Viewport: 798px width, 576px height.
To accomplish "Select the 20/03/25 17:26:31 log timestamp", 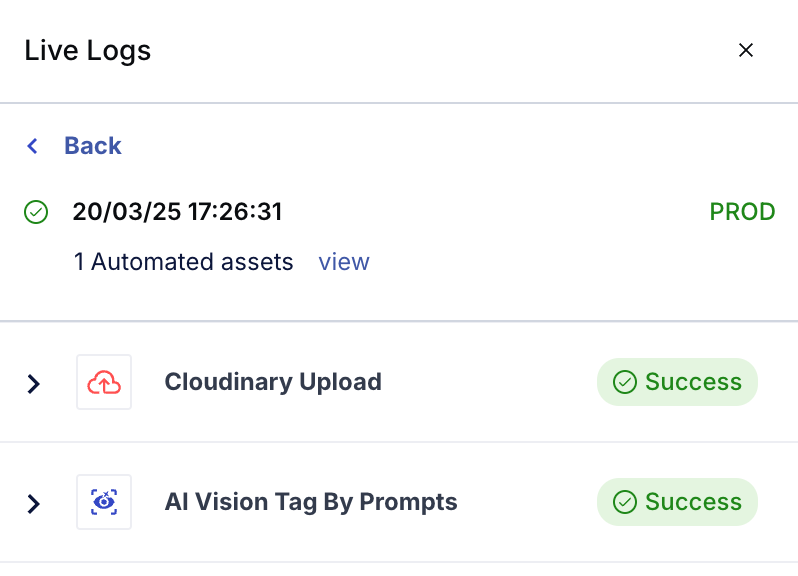I will 177,212.
